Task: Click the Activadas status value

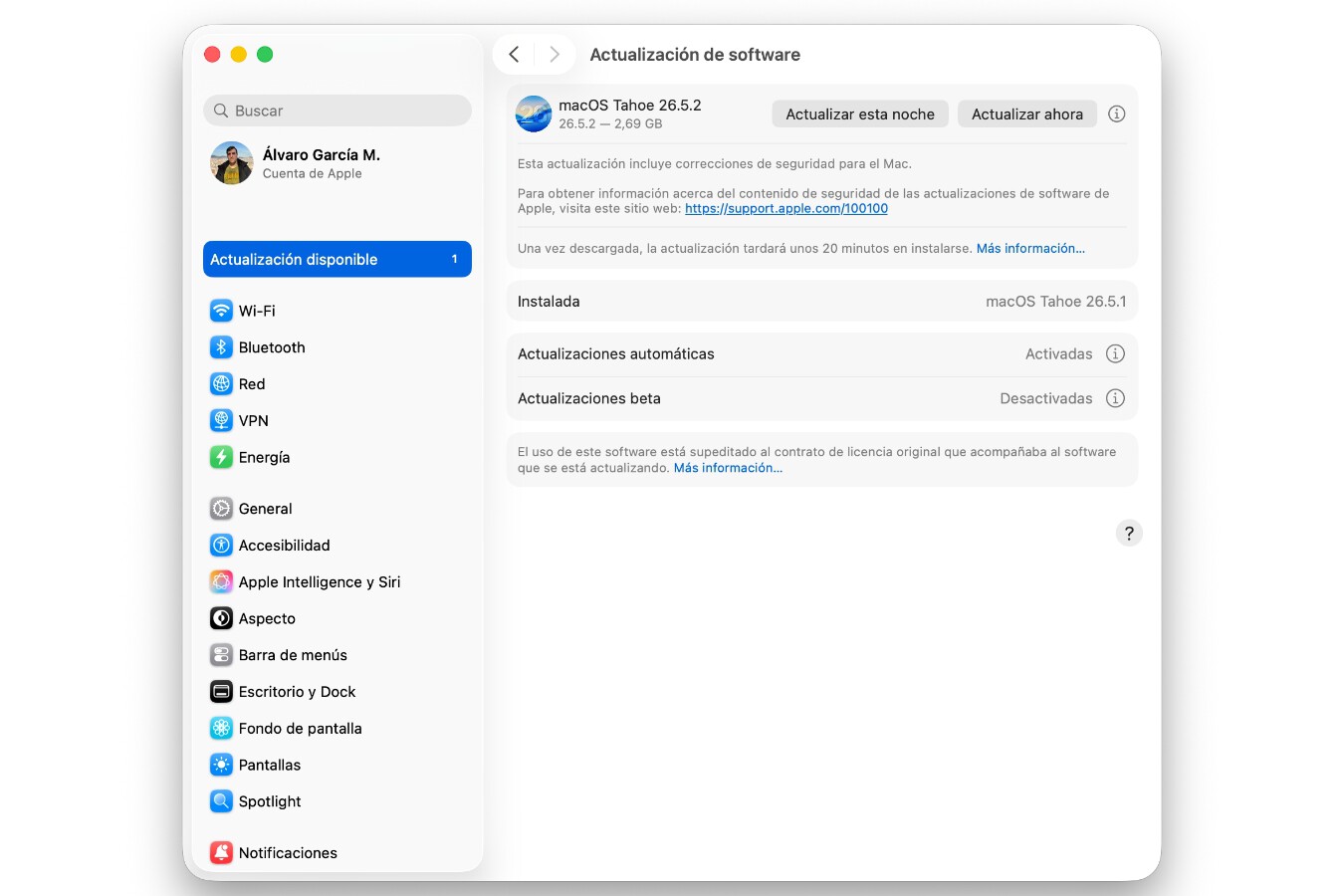Action: click(1058, 353)
